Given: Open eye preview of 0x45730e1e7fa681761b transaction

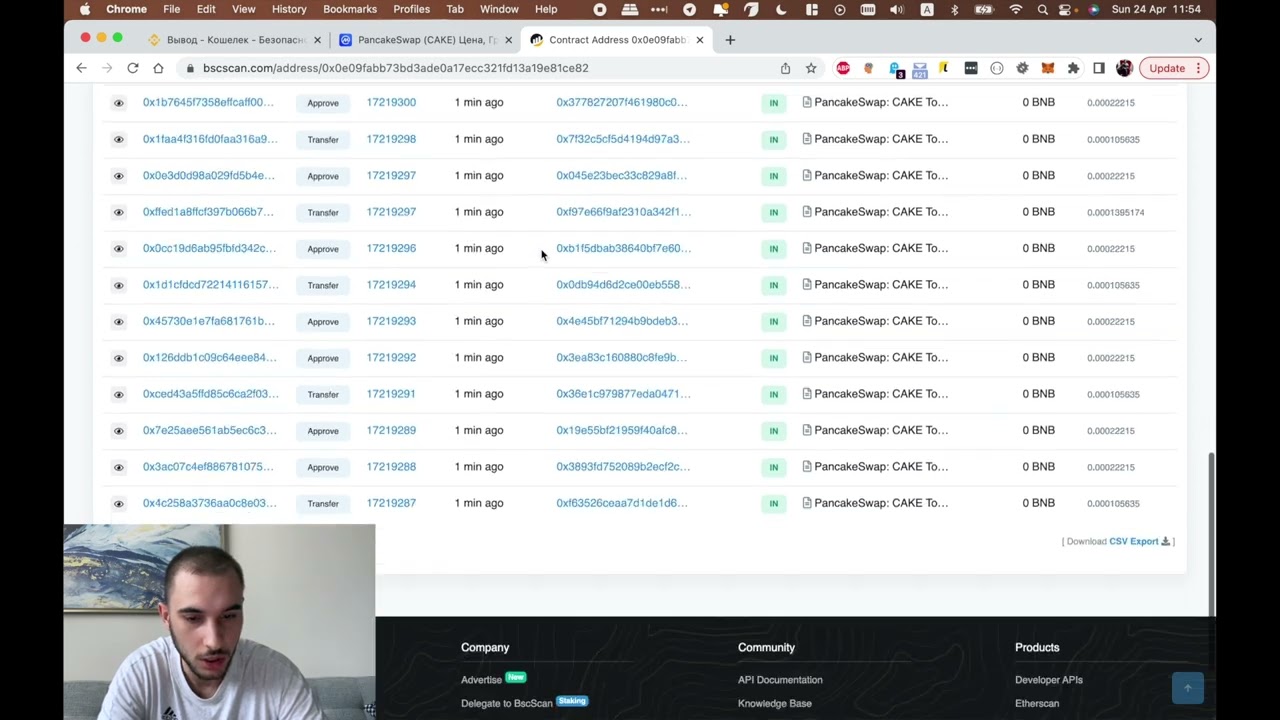Looking at the screenshot, I should pos(119,321).
